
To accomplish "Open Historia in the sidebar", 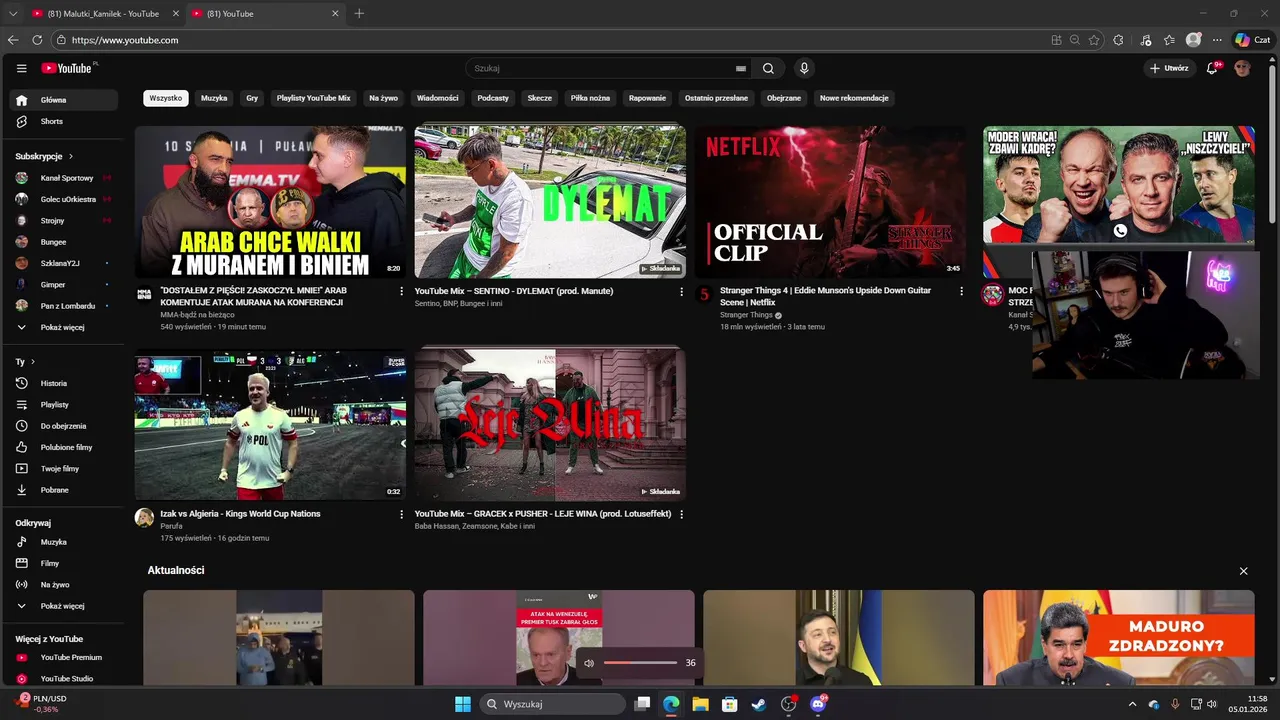I will point(64,383).
